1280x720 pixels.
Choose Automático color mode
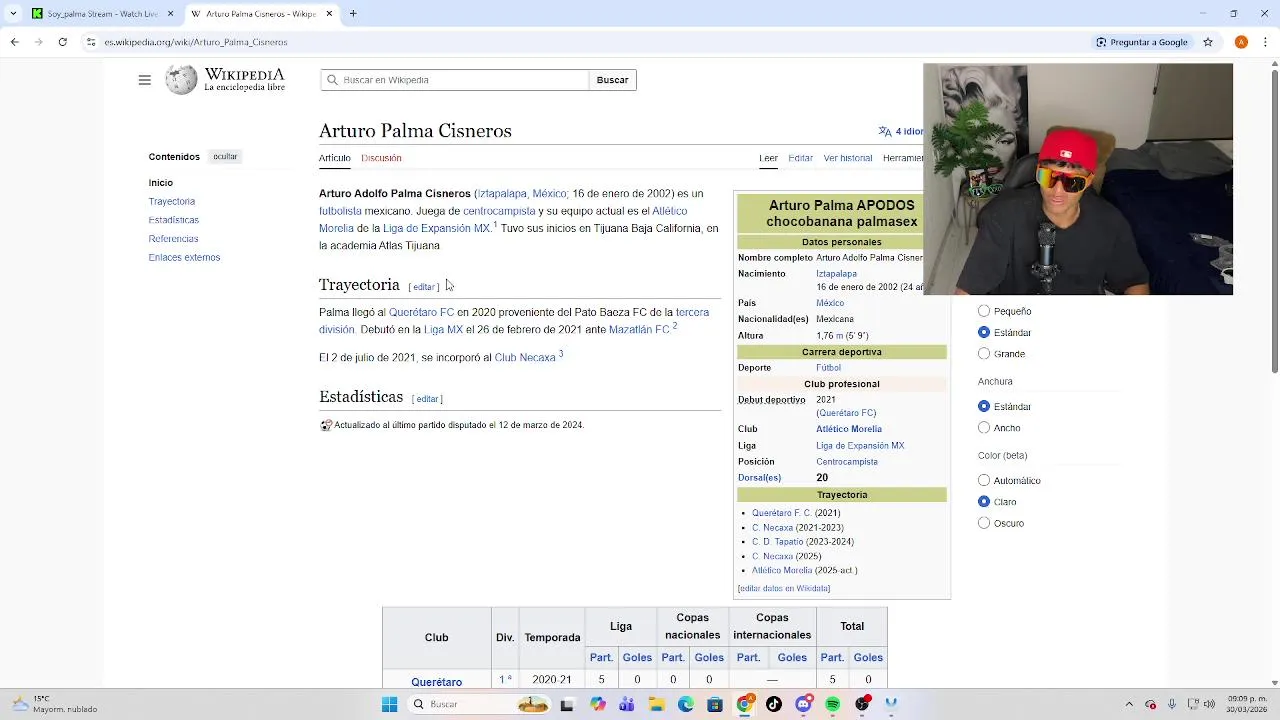coord(984,480)
